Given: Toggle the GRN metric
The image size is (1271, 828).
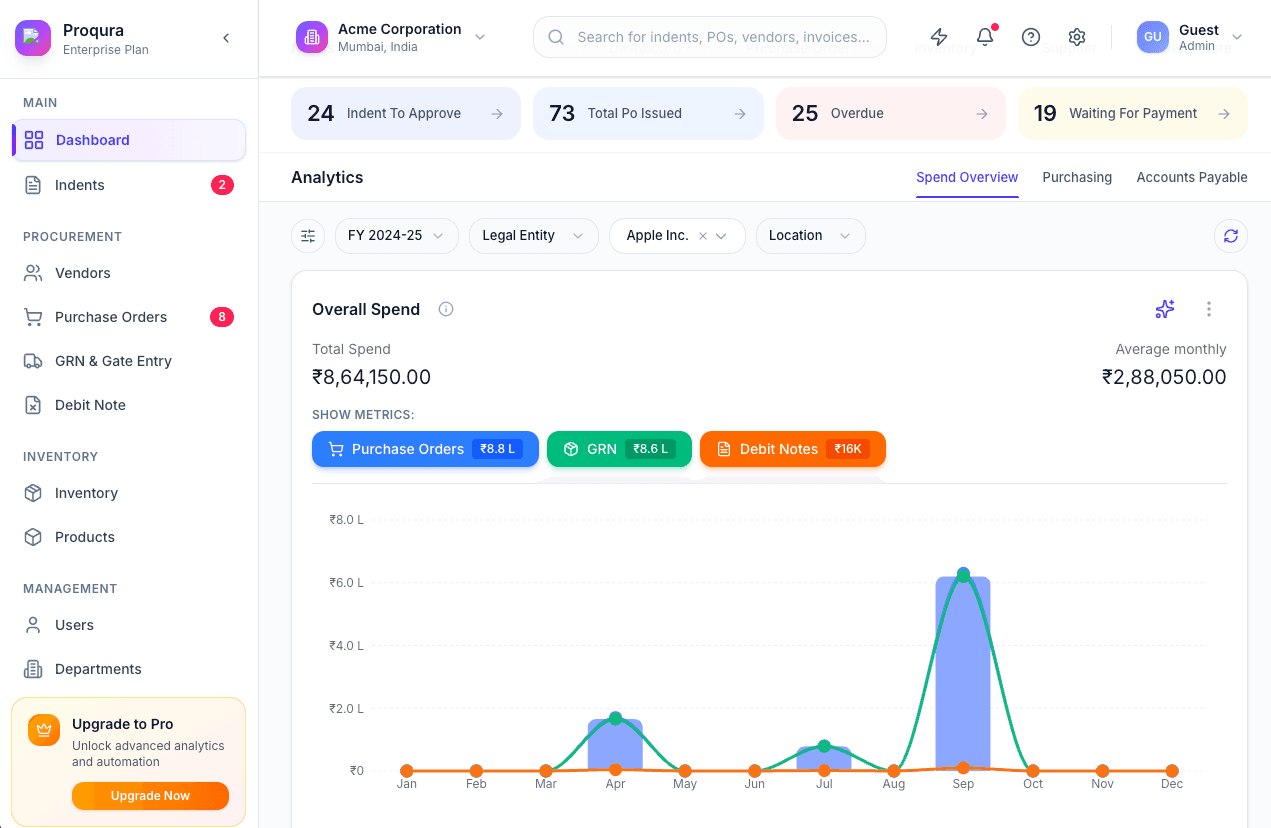Looking at the screenshot, I should pos(619,449).
